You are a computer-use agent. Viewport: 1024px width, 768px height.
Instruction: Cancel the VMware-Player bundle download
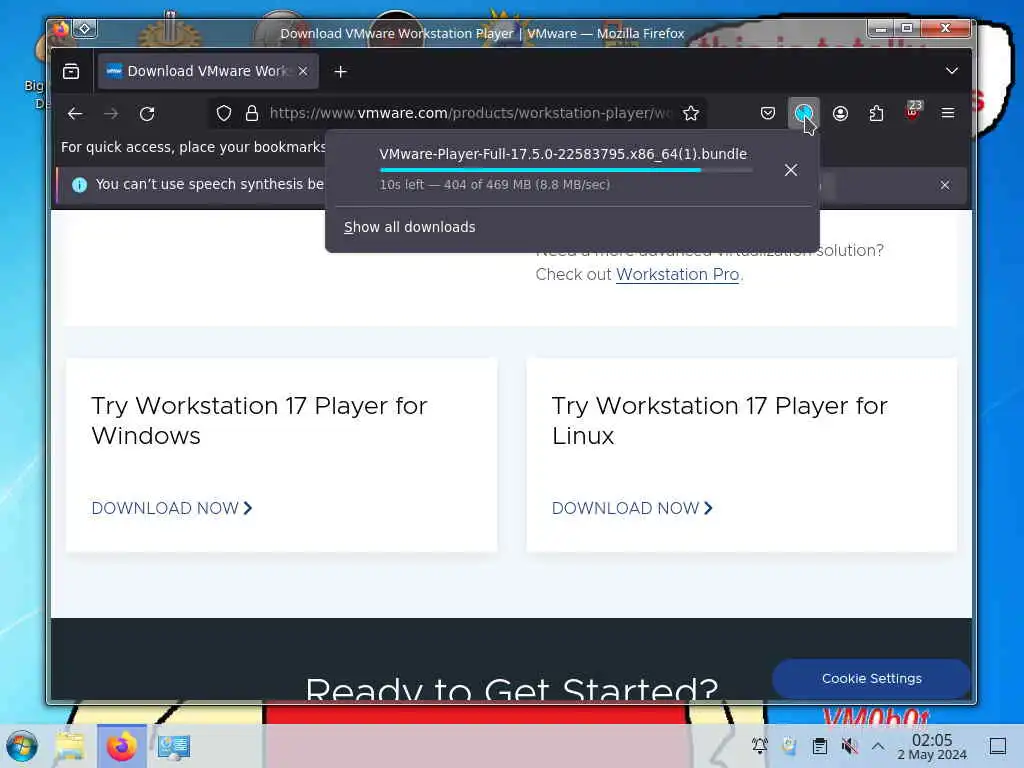791,170
